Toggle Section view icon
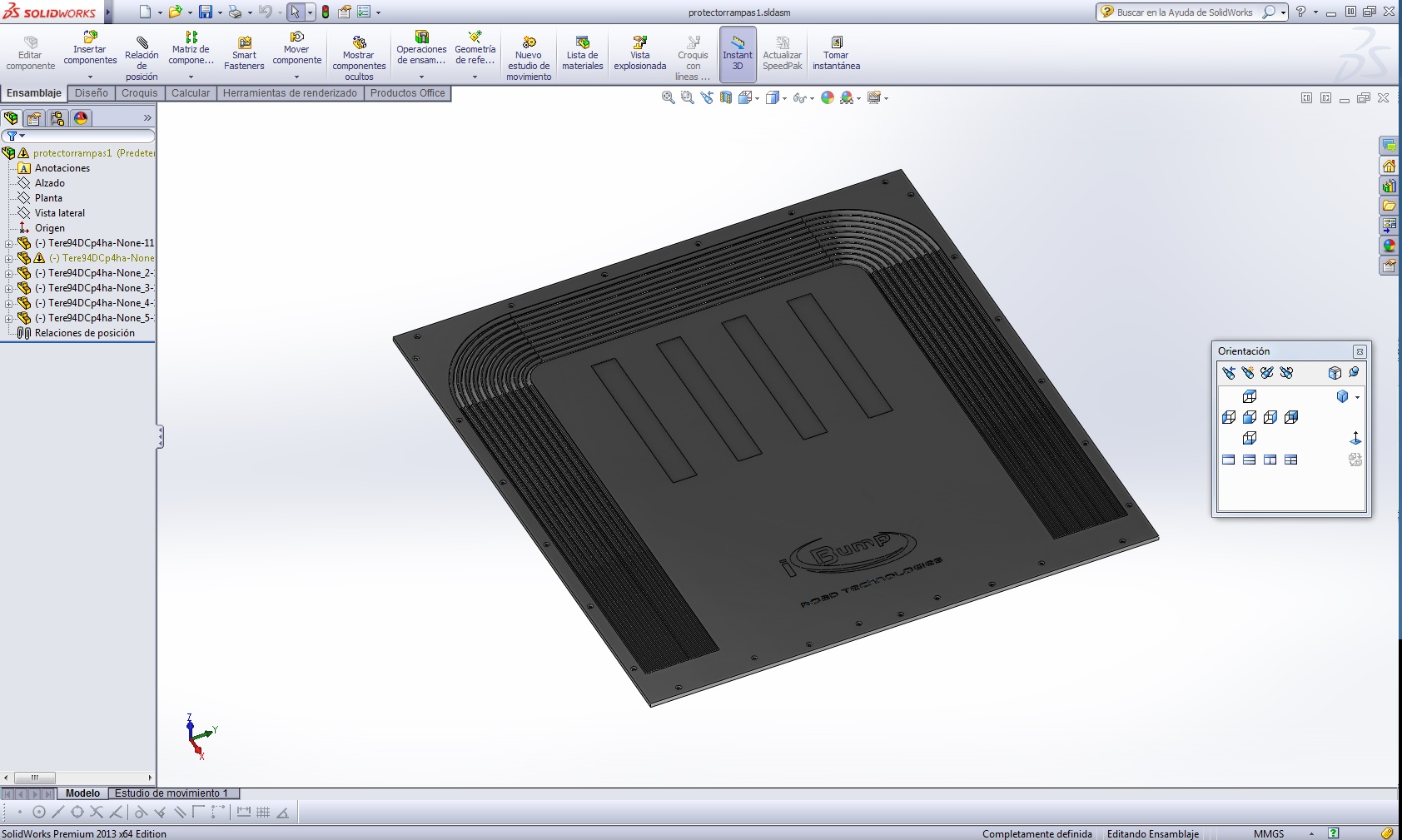Viewport: 1402px width, 840px height. click(726, 98)
